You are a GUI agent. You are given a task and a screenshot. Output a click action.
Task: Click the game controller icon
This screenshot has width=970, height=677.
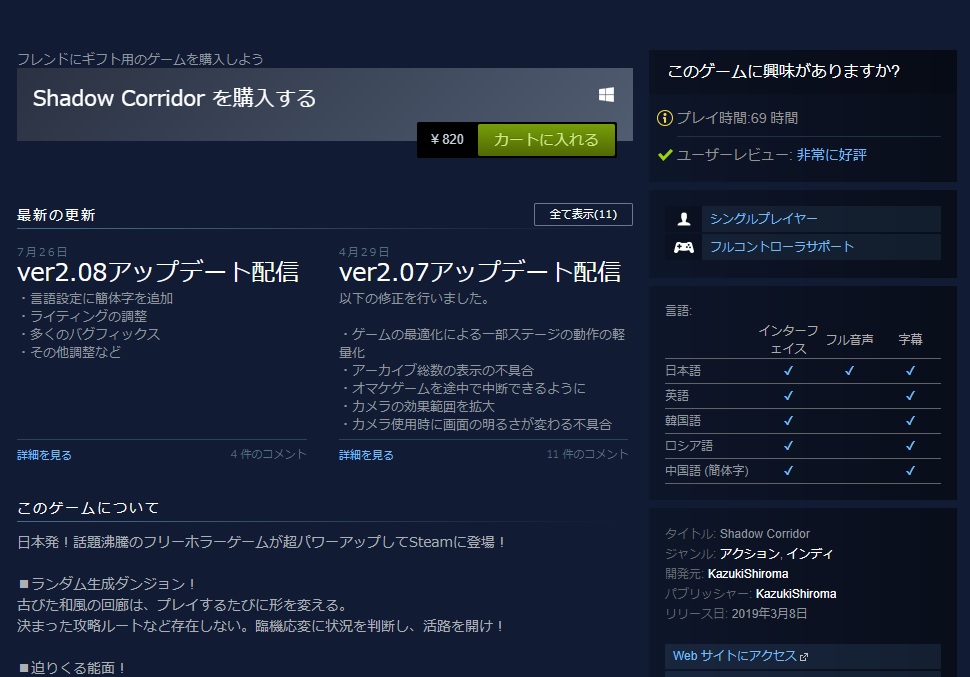[684, 248]
